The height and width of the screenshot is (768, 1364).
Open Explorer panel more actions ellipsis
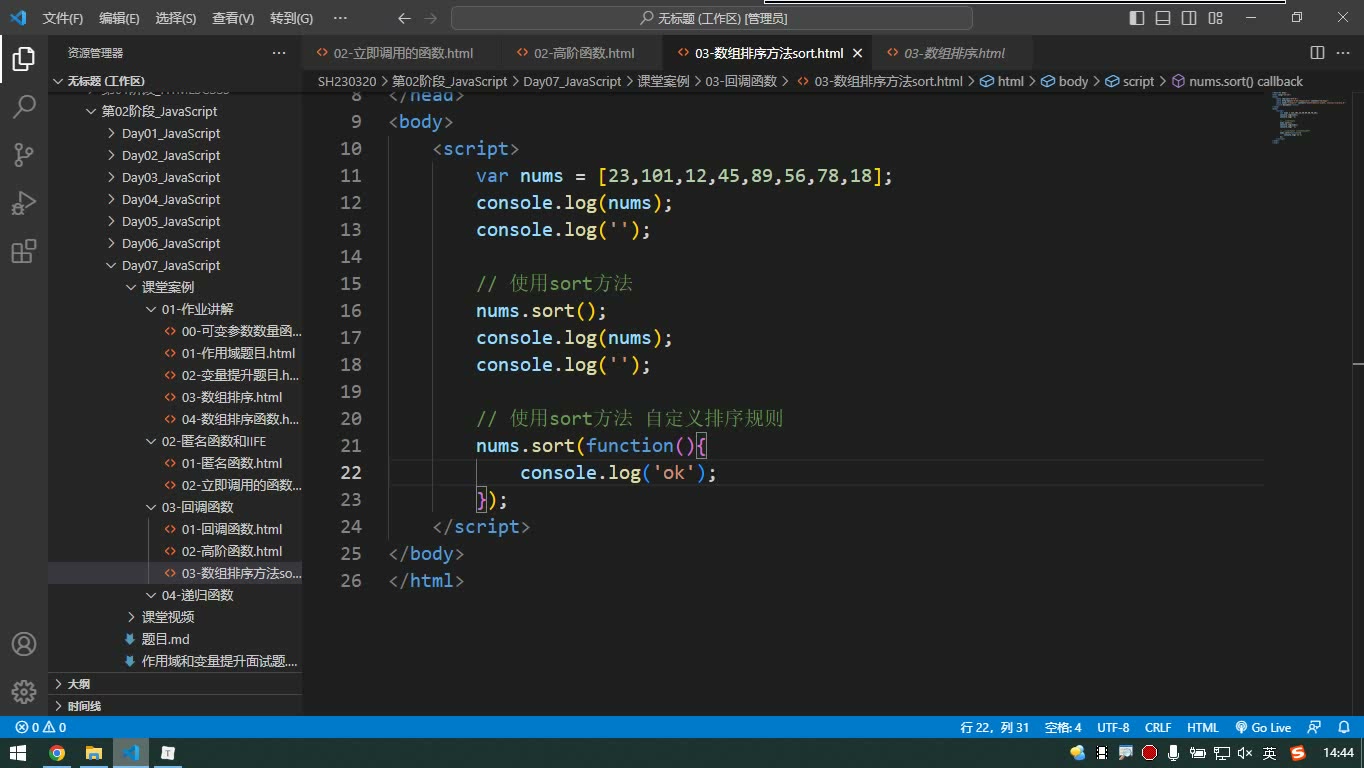[x=279, y=53]
